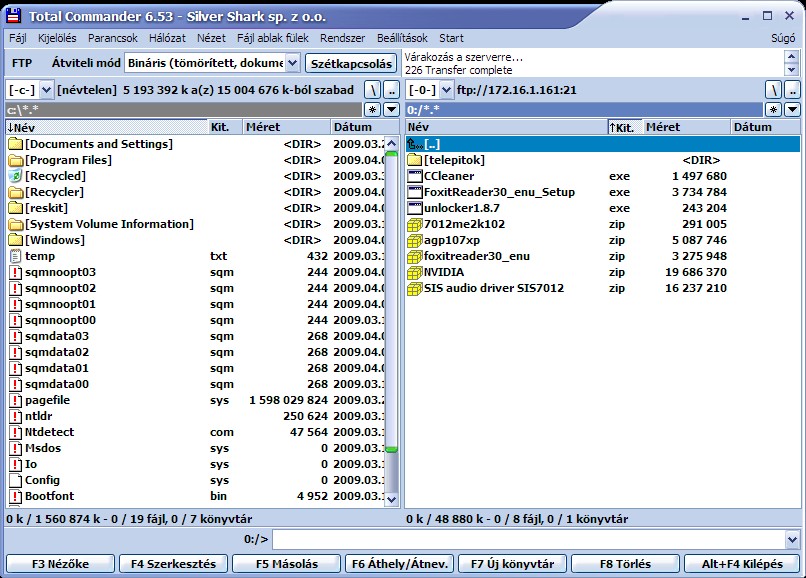Screen dimensions: 806x578
Task: Click the 7012me2k102 zip archive icon
Action: click(414, 224)
